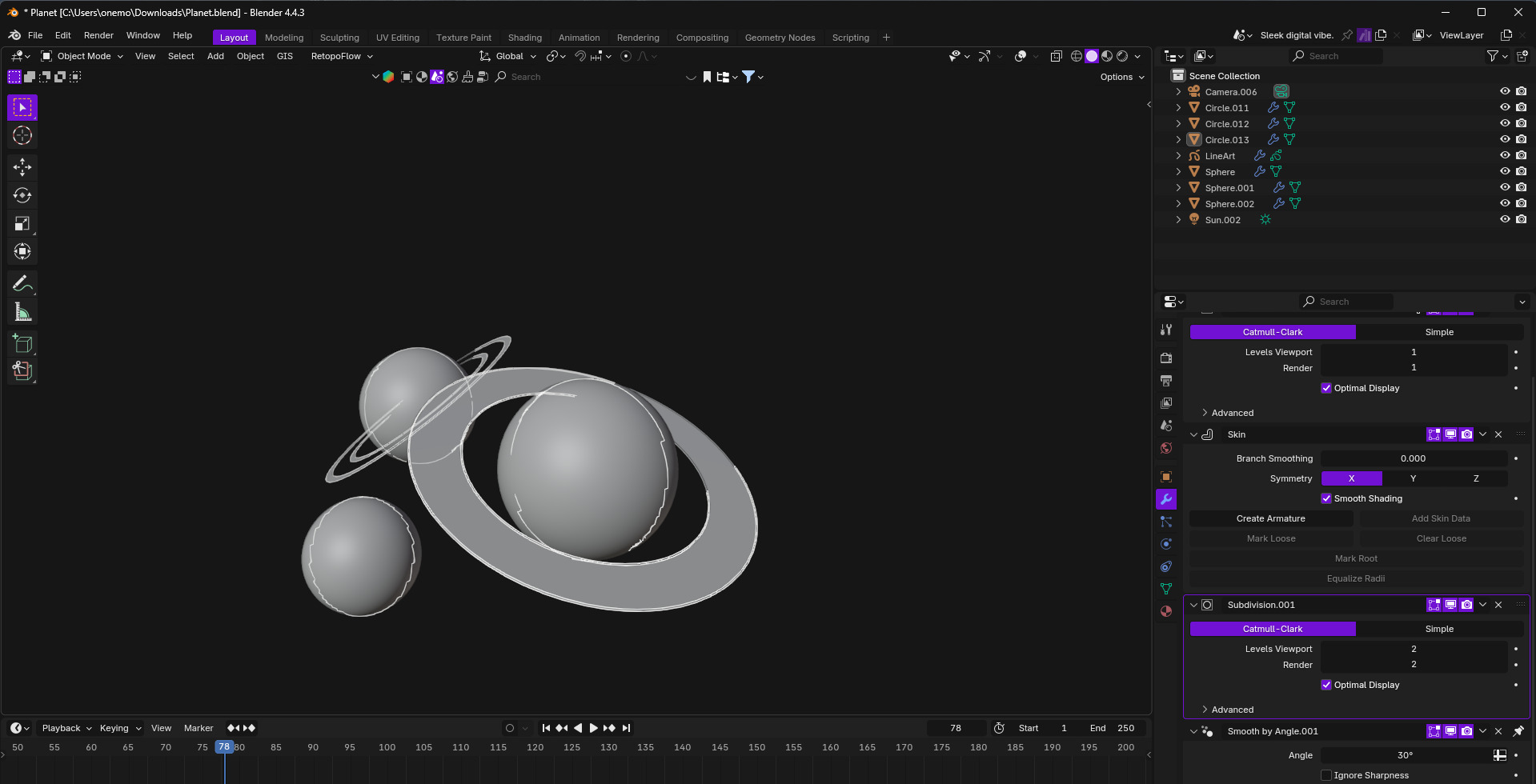
Task: Switch viewport to Solid shading
Action: [x=1092, y=56]
